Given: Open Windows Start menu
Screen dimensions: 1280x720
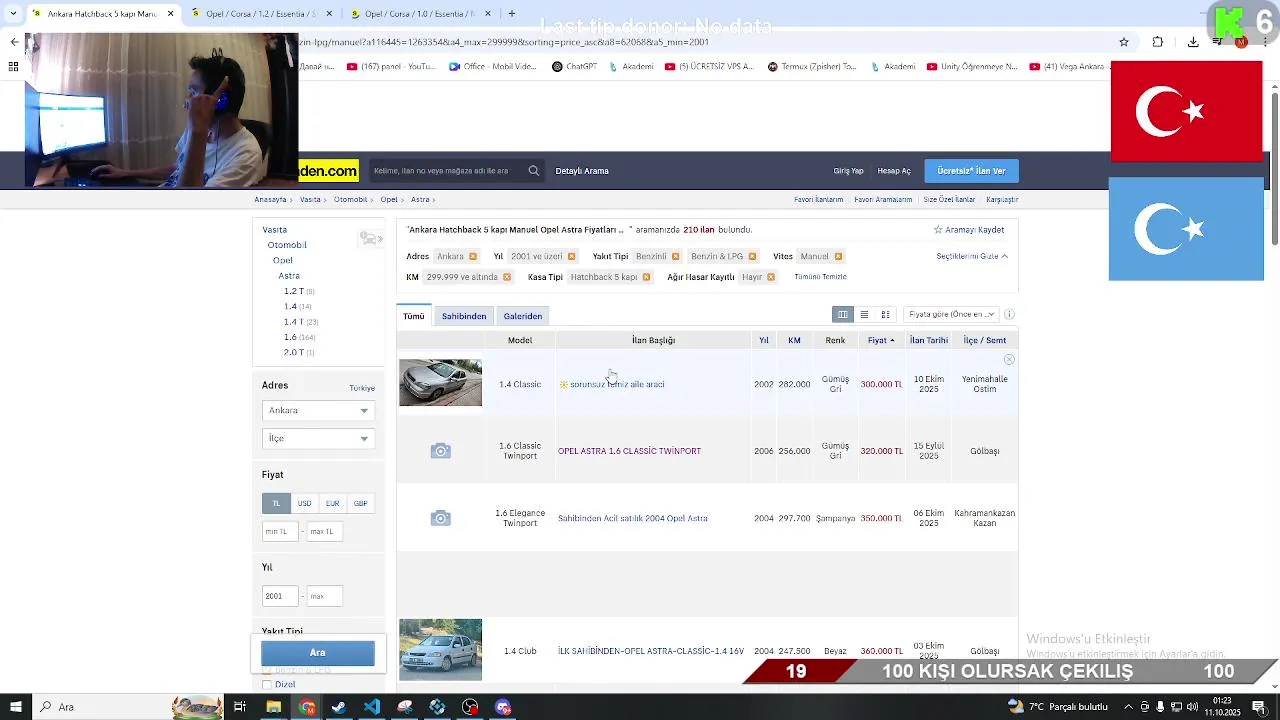Looking at the screenshot, I should (15, 707).
